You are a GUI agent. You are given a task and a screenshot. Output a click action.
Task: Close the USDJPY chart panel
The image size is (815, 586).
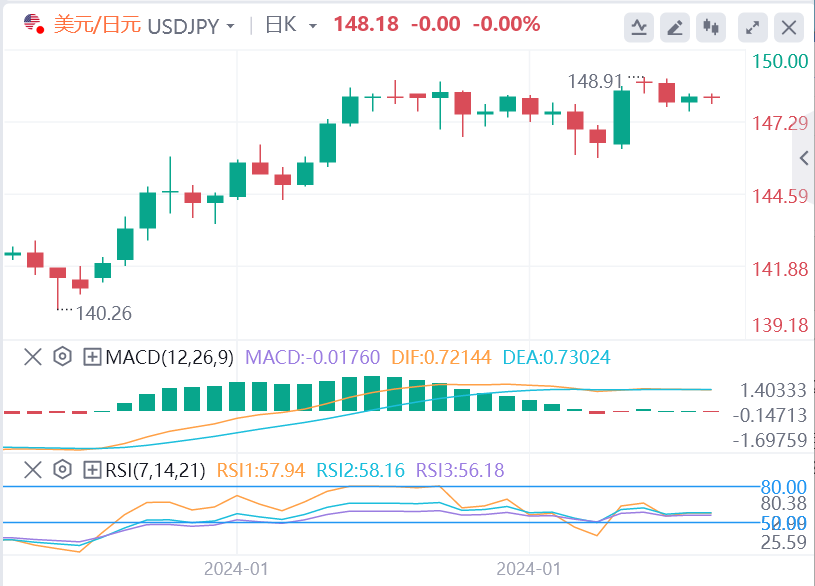[x=790, y=26]
